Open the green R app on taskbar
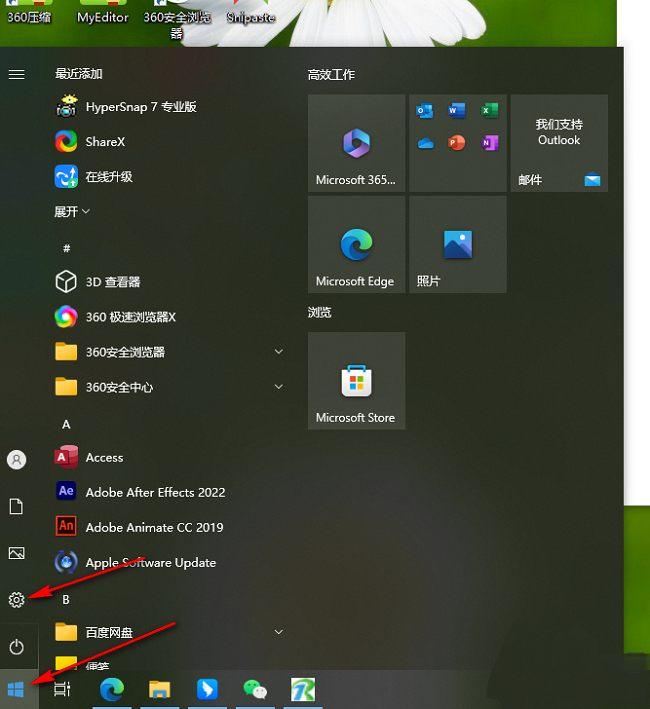 (303, 690)
